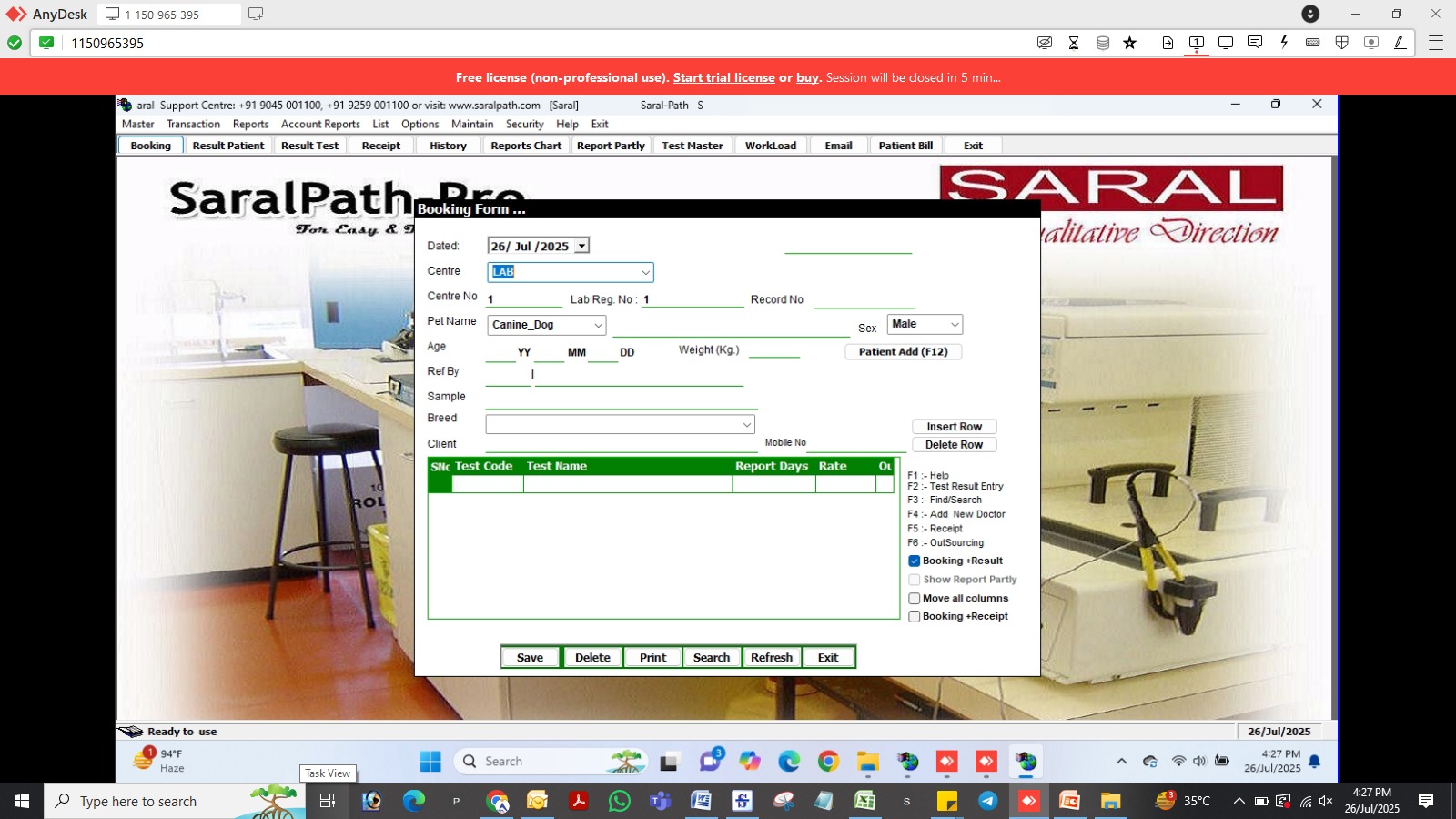
Task: Click the Start trial license link
Action: 723,78
